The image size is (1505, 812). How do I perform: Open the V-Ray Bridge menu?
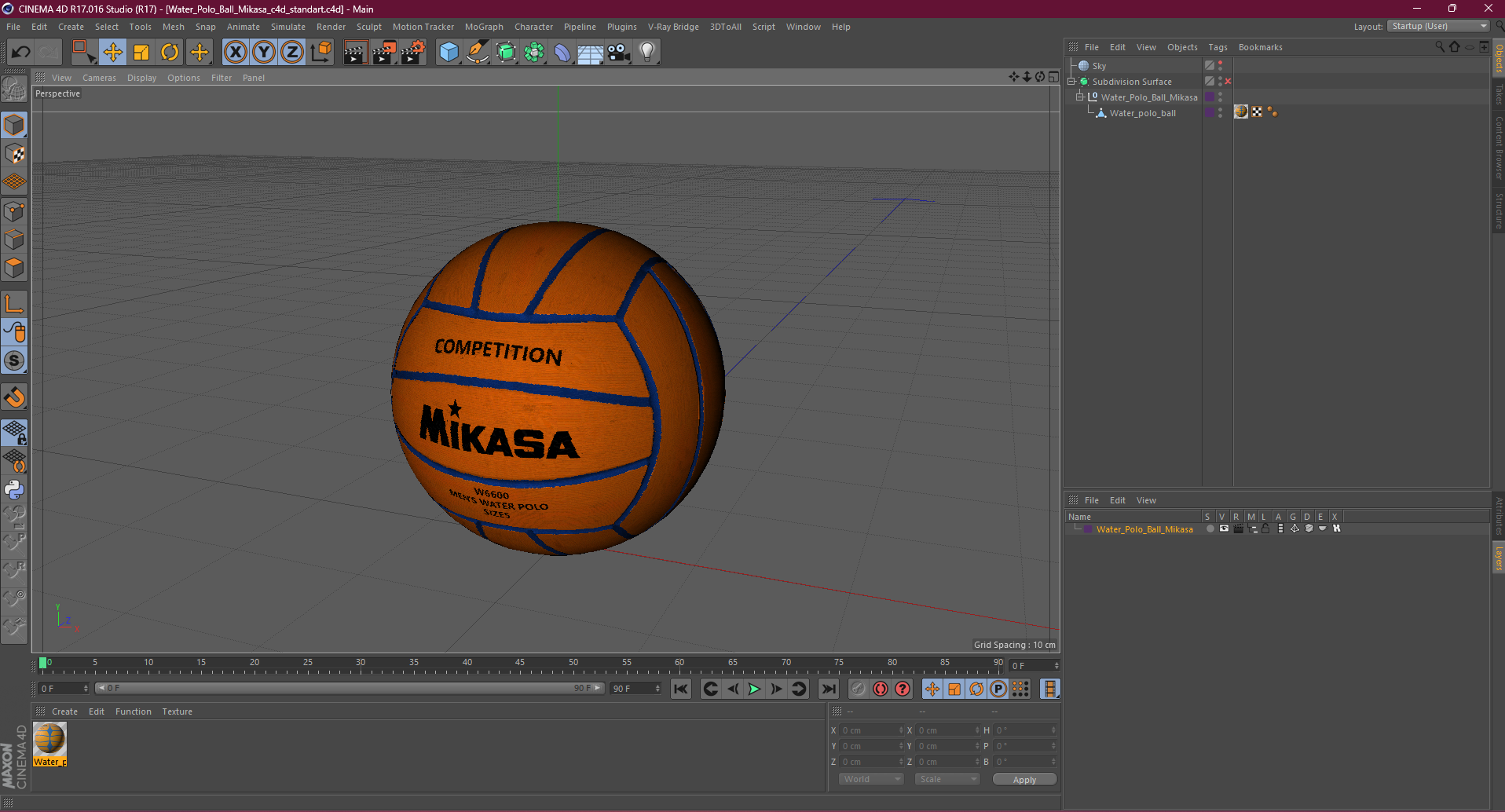673,27
